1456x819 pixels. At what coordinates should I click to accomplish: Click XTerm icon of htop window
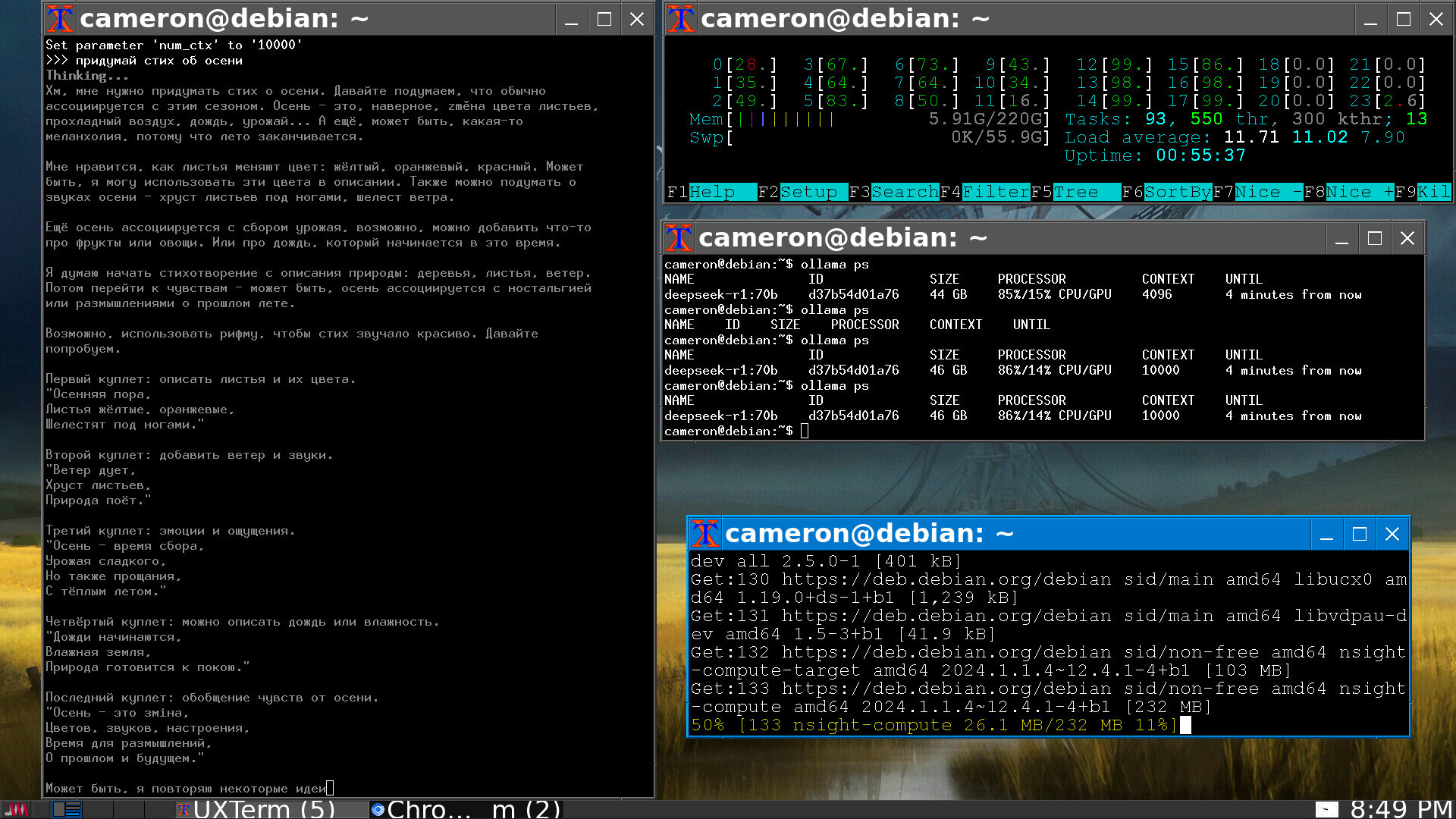tap(680, 19)
